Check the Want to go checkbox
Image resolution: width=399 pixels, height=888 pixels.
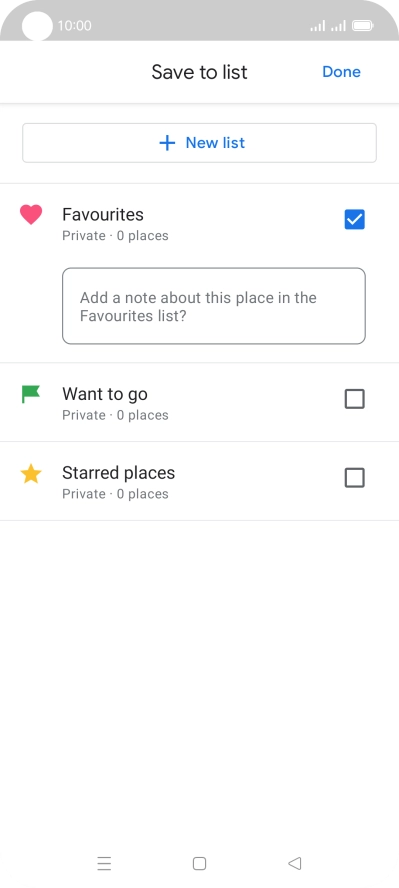pos(355,399)
